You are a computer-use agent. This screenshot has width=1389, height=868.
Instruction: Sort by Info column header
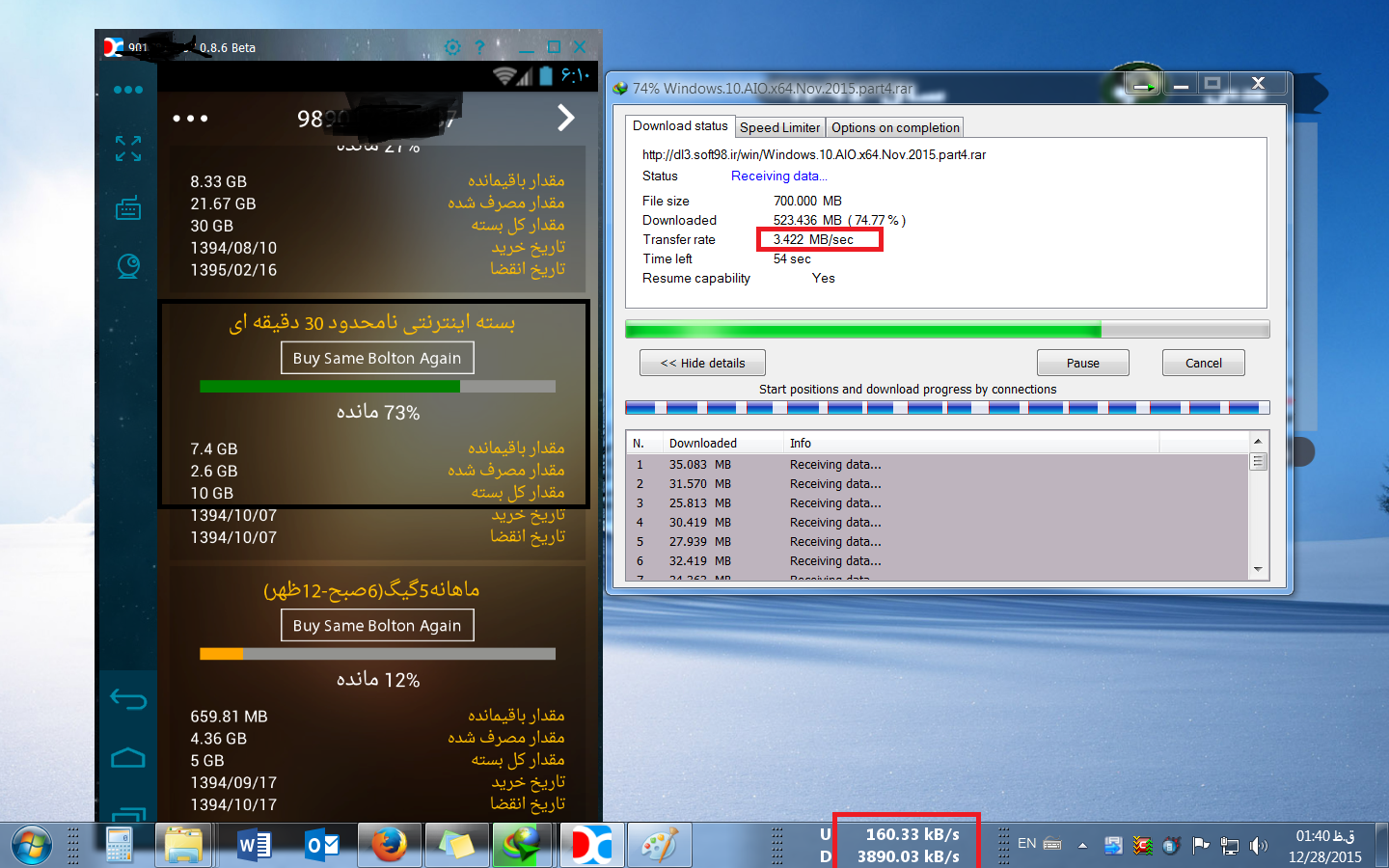click(x=970, y=443)
